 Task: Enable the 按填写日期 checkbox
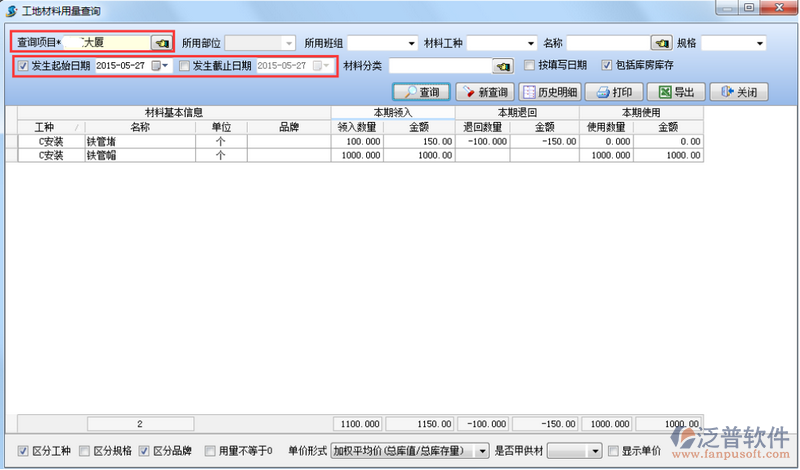click(530, 66)
